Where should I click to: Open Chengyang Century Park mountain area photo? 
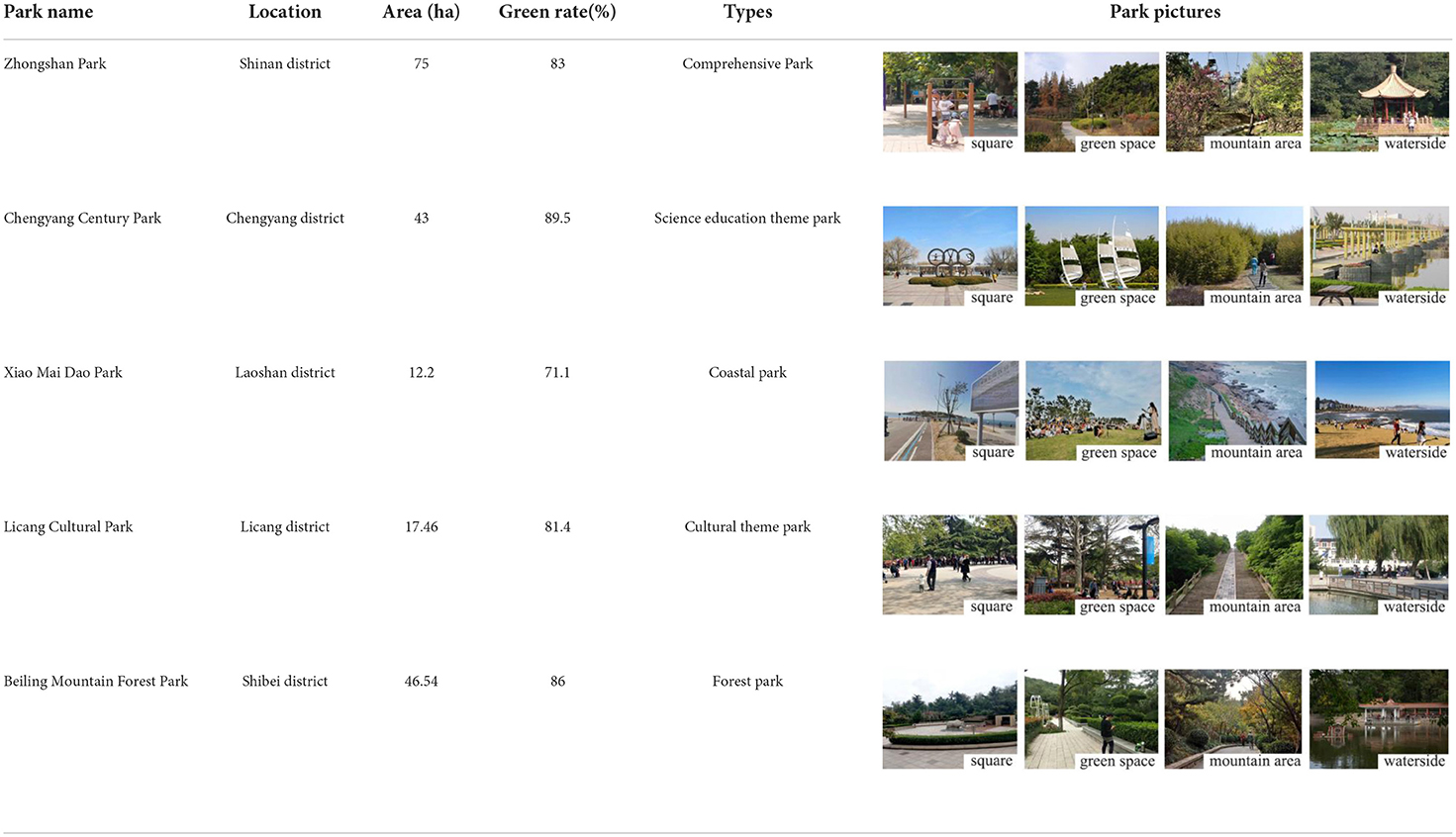click(1234, 256)
